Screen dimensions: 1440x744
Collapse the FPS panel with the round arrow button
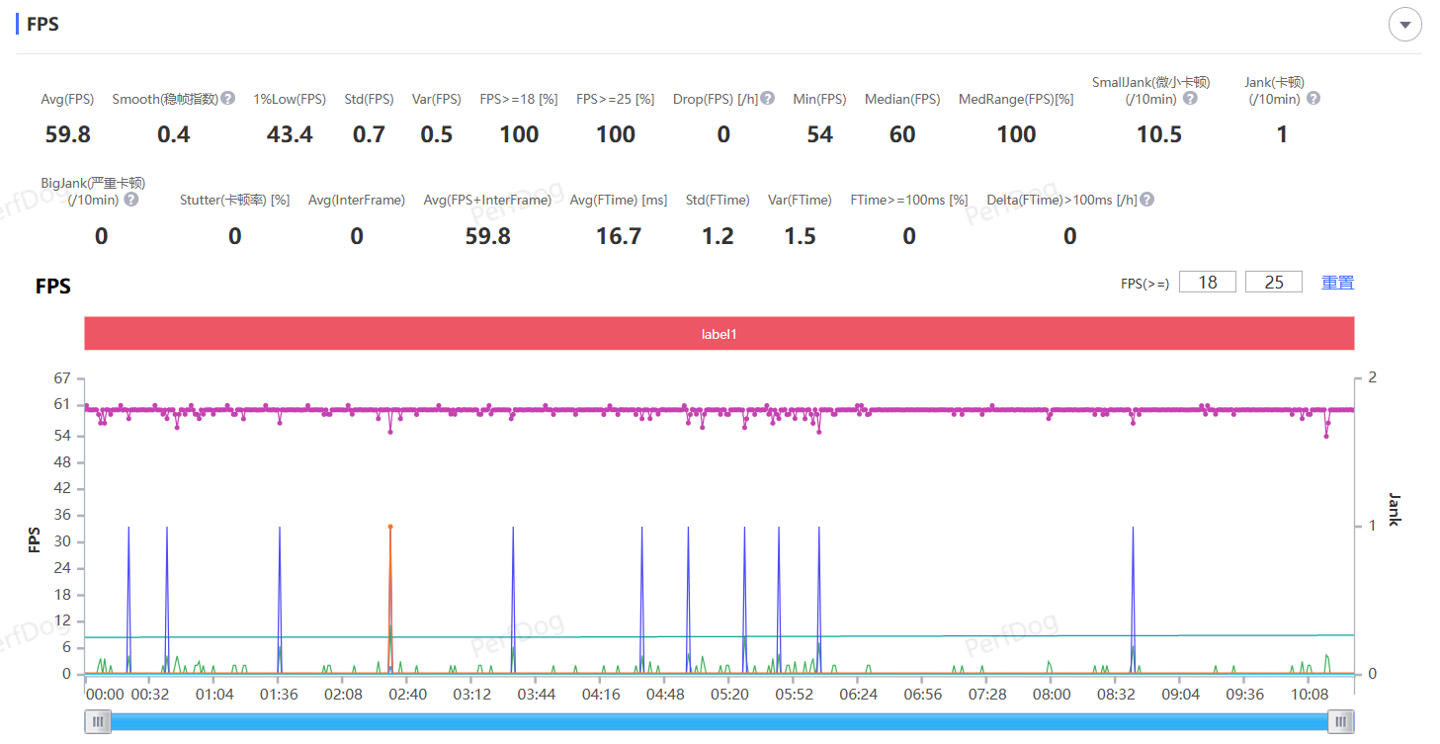(x=1405, y=25)
